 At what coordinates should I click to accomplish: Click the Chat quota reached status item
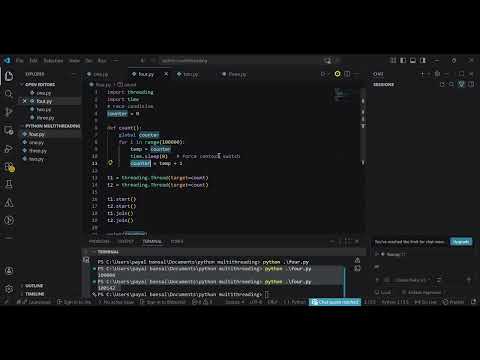(x=335, y=302)
